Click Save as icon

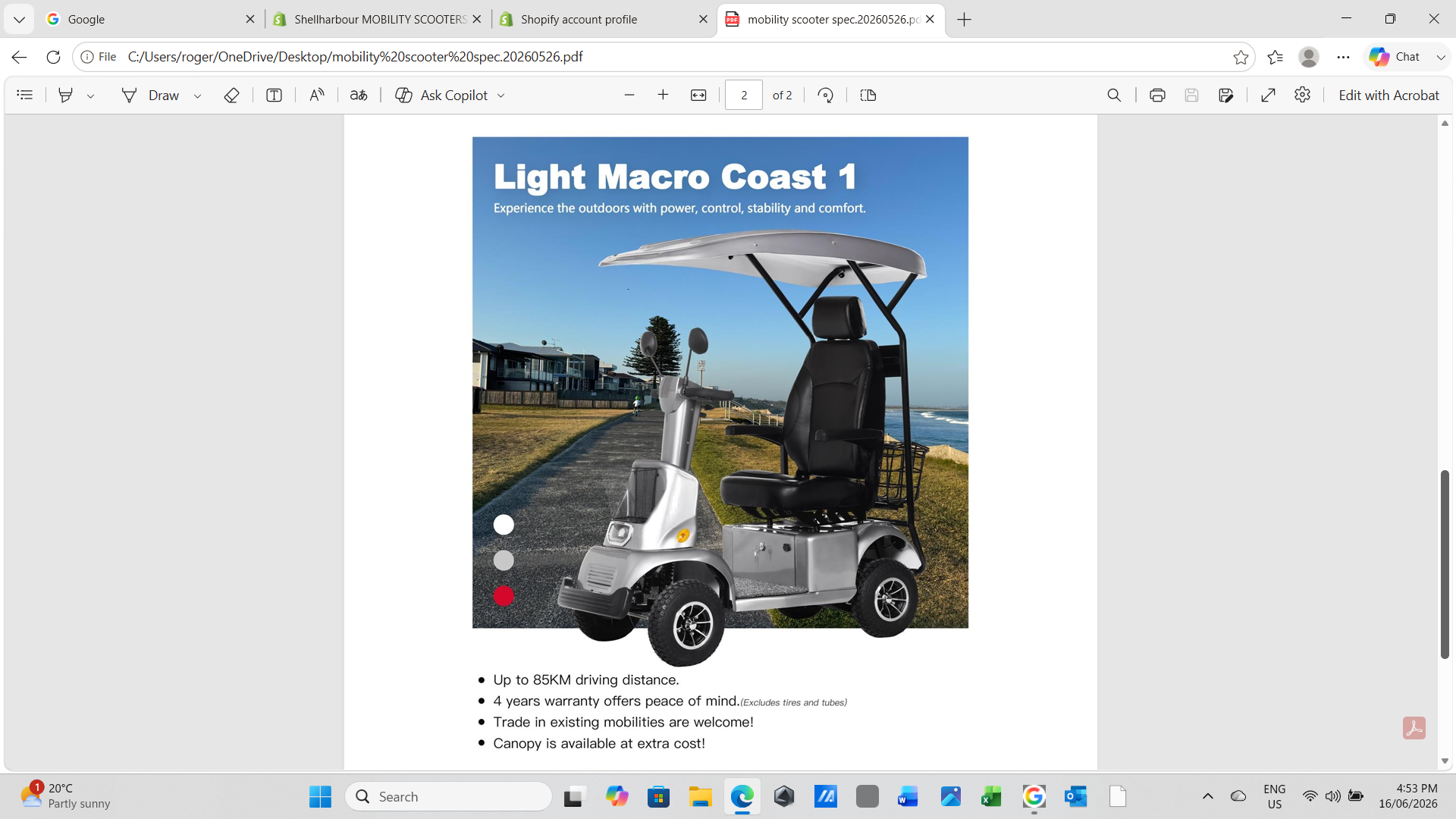[x=1226, y=95]
